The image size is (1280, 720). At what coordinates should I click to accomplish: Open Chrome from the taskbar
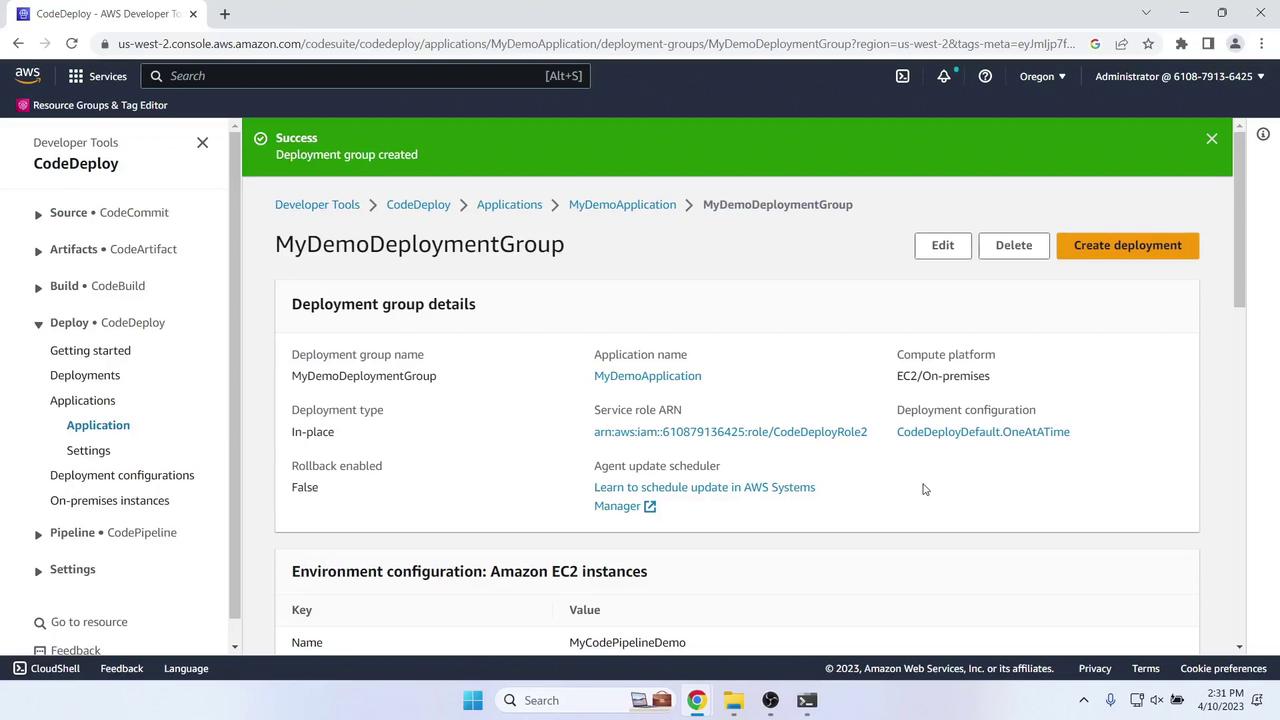pyautogui.click(x=697, y=700)
